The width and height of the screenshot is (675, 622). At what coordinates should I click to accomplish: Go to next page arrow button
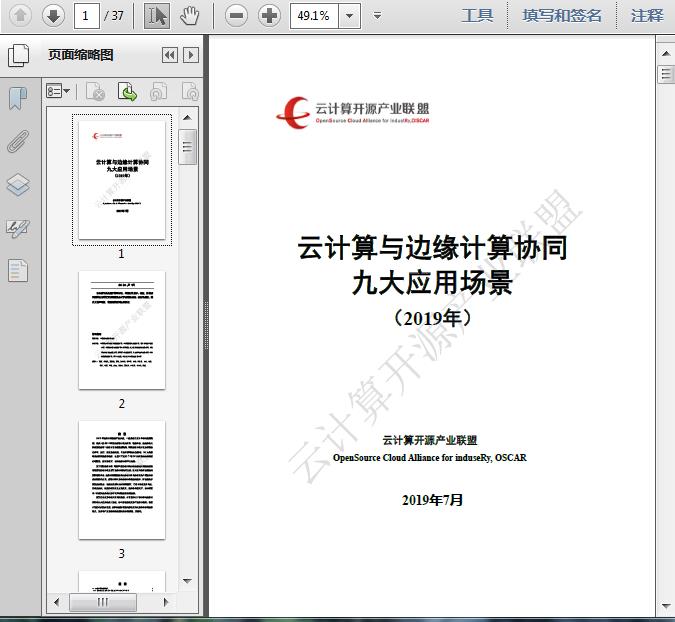pyautogui.click(x=53, y=15)
